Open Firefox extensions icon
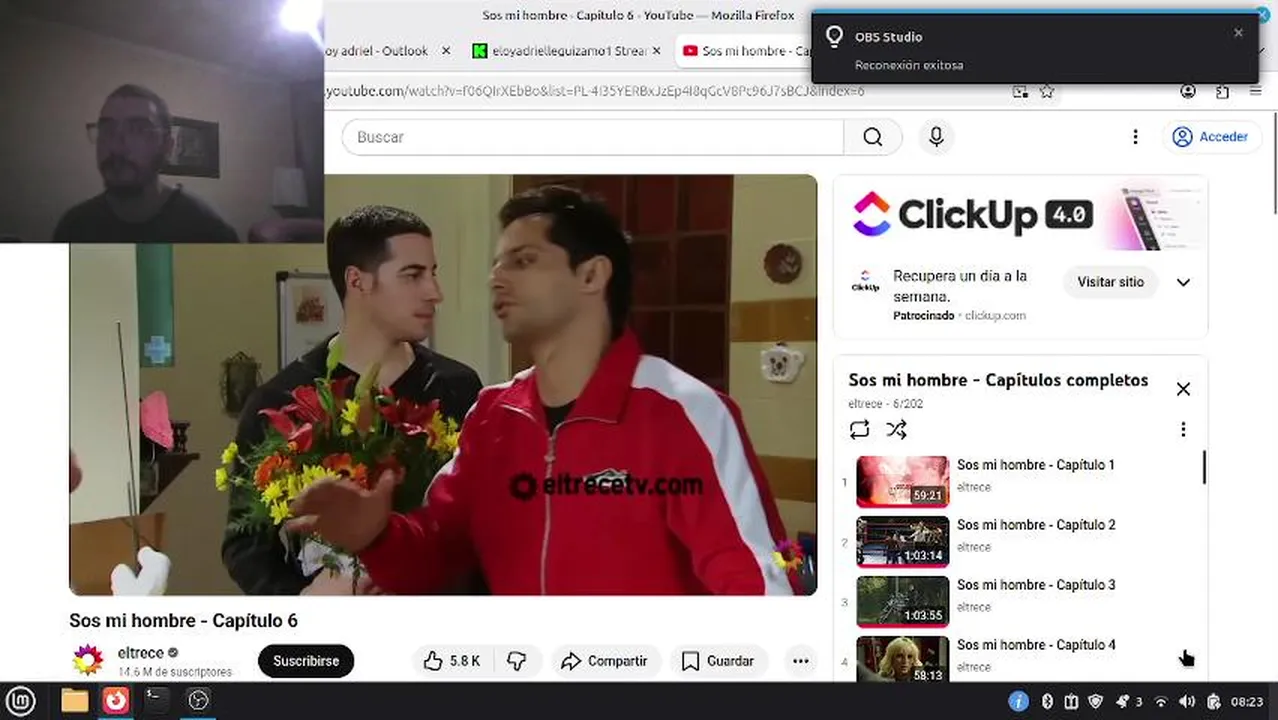 (1222, 91)
